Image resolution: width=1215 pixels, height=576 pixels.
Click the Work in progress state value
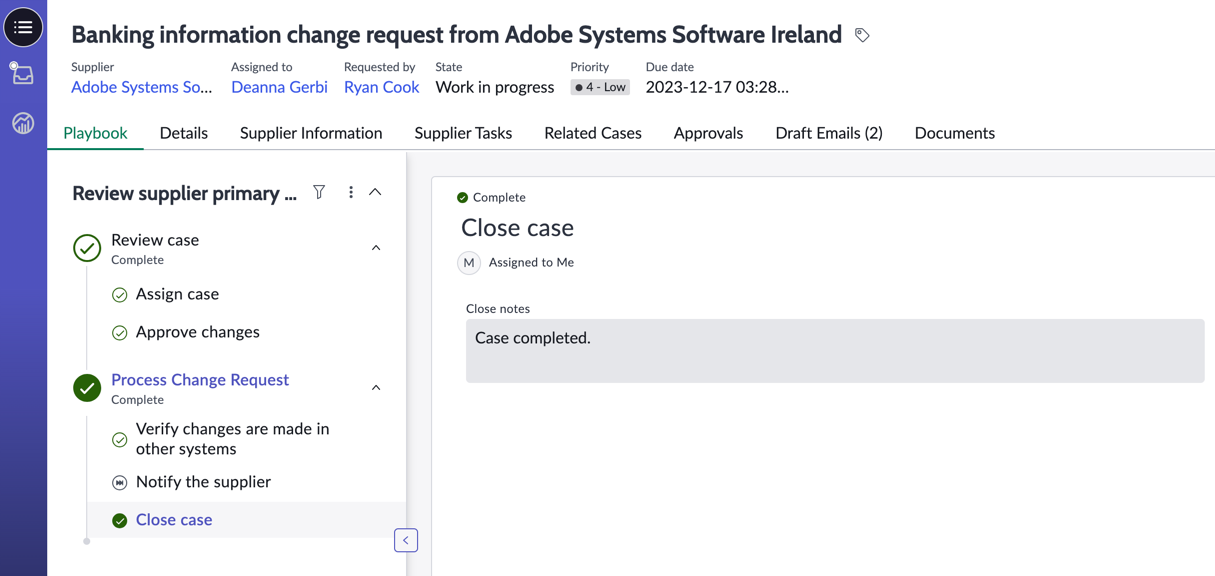point(495,87)
